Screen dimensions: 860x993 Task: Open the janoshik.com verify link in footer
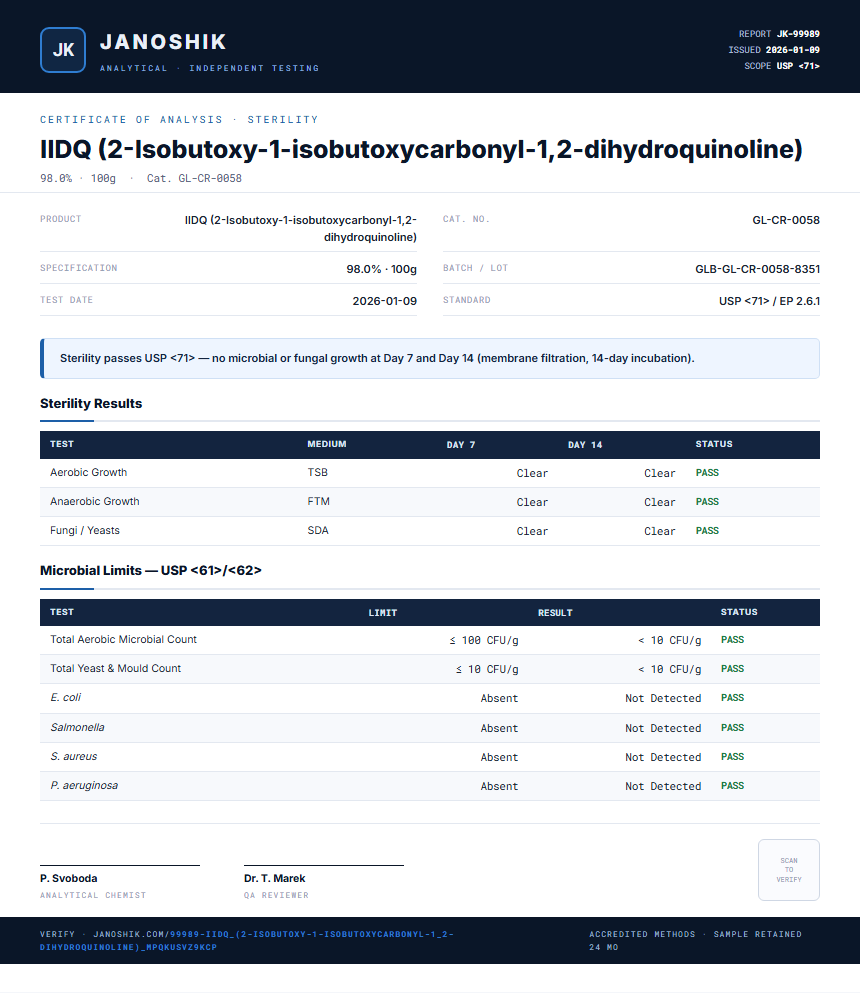point(247,940)
